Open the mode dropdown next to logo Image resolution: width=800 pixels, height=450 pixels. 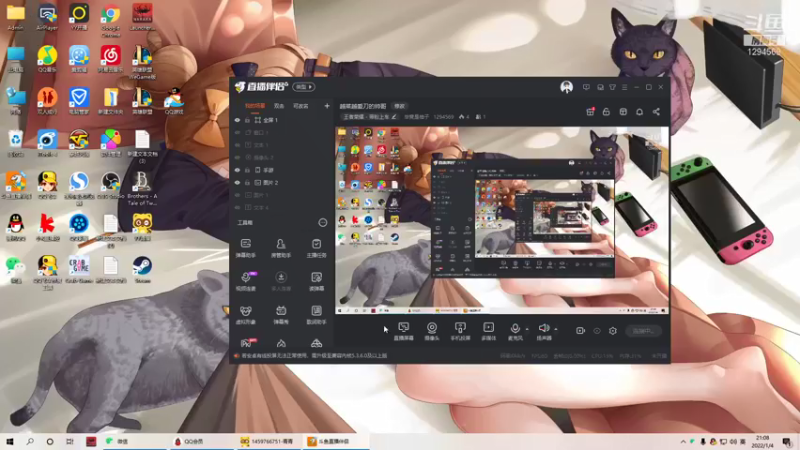click(304, 87)
